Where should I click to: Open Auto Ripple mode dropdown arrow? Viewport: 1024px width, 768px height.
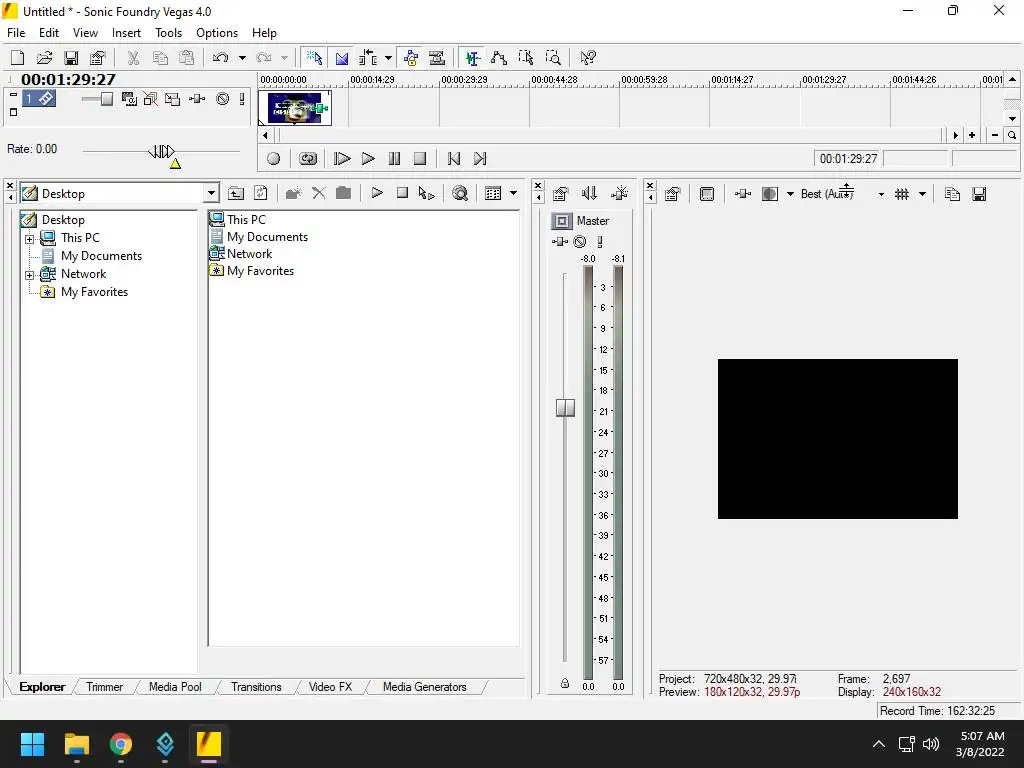tap(388, 58)
